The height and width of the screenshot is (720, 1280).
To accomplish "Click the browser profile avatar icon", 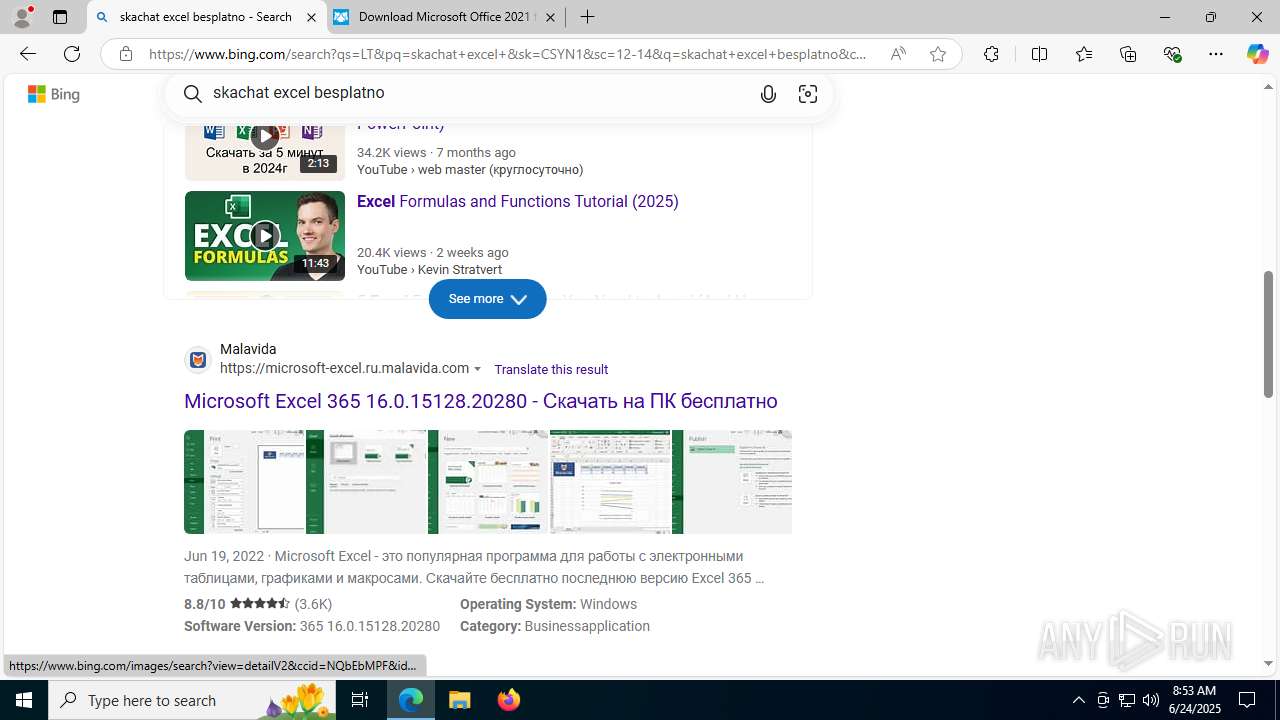I will [22, 17].
